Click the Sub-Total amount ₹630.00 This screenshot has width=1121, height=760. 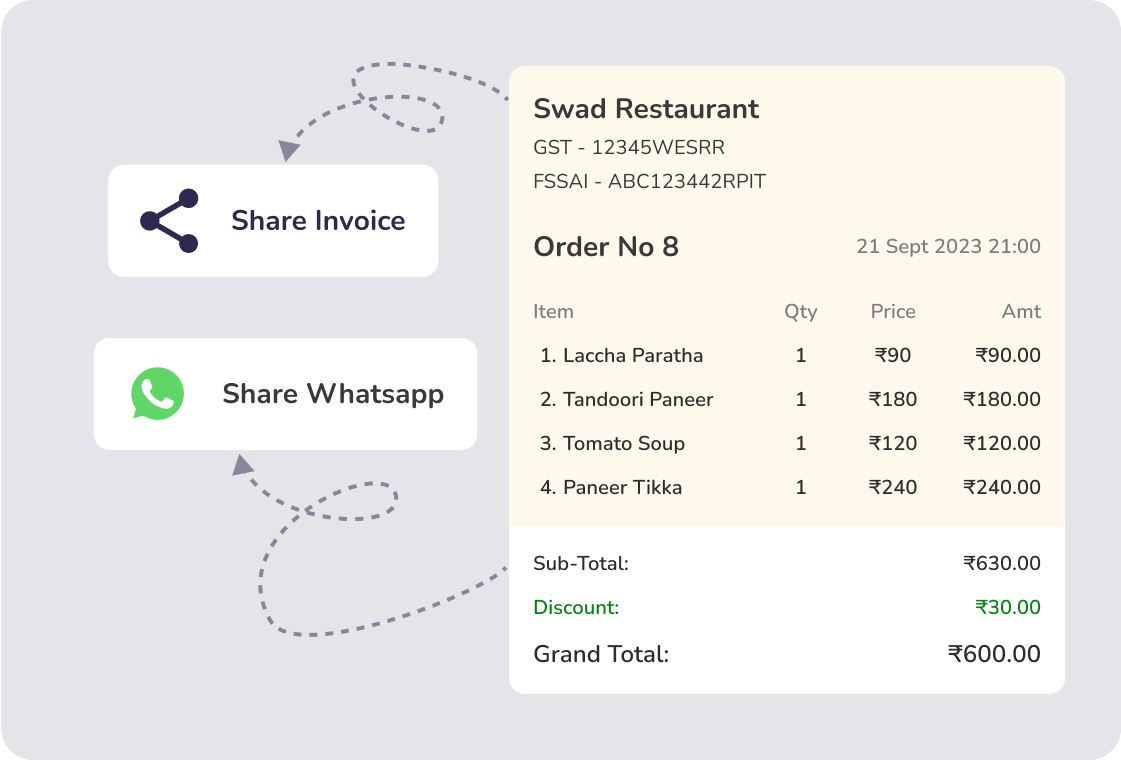pos(1002,564)
